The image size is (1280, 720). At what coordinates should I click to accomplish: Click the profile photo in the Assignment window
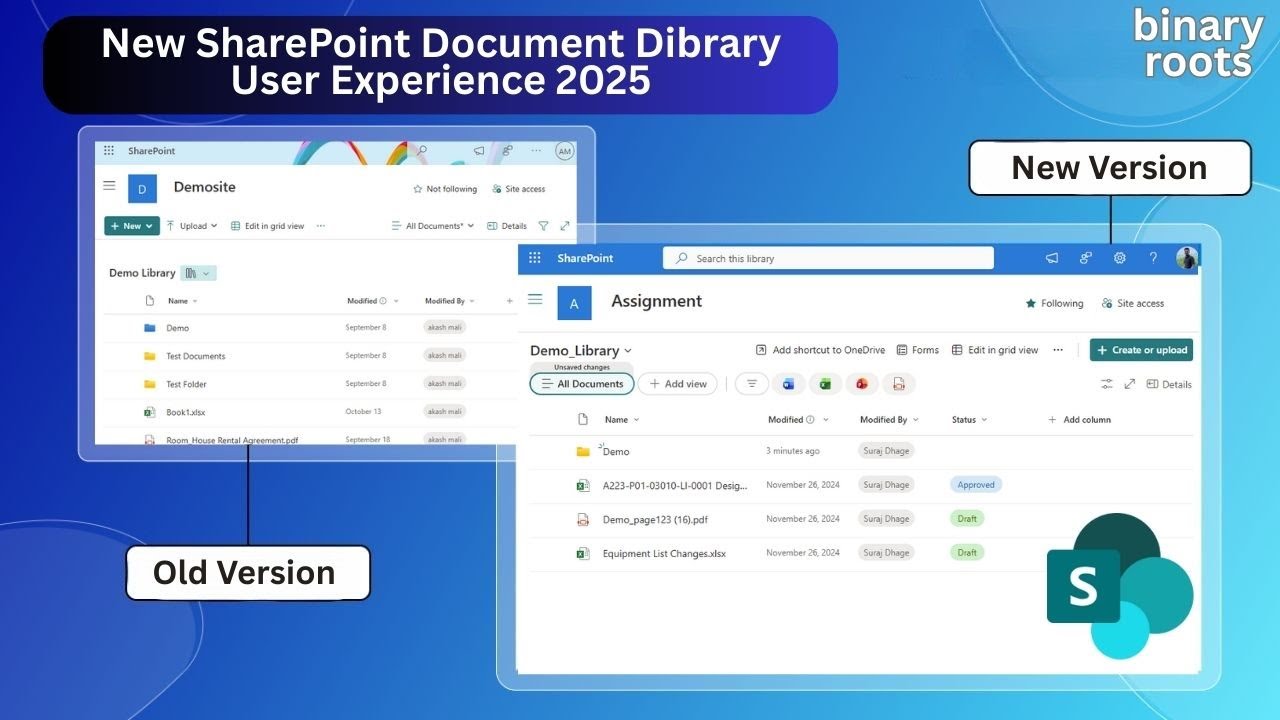1187,258
